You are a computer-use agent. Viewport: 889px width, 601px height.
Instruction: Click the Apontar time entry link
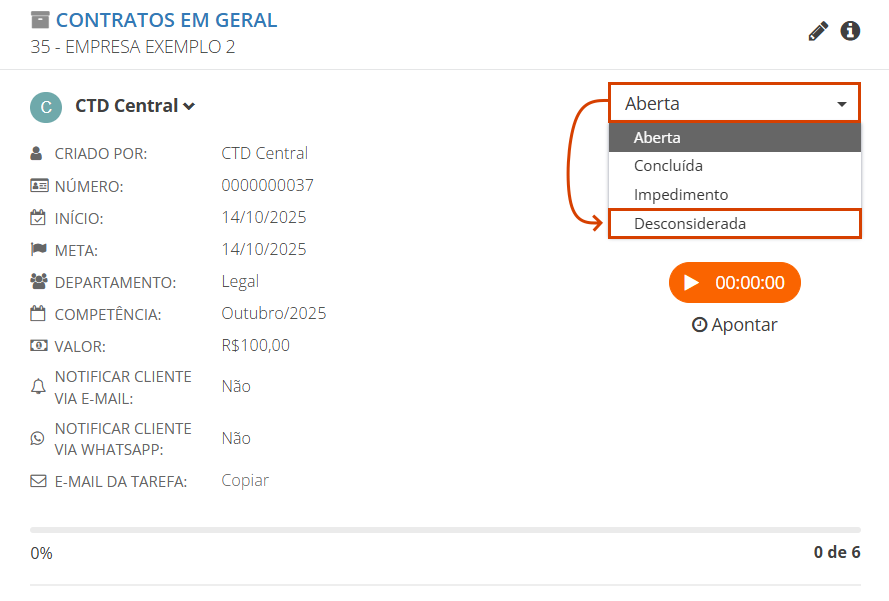734,325
